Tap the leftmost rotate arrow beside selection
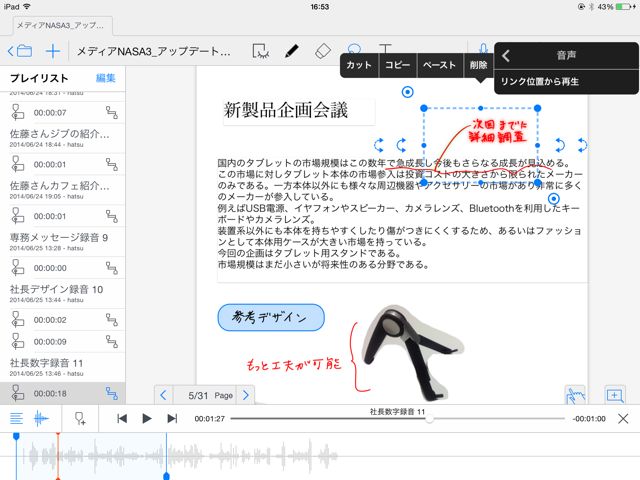This screenshot has width=640, height=480. coord(379,144)
